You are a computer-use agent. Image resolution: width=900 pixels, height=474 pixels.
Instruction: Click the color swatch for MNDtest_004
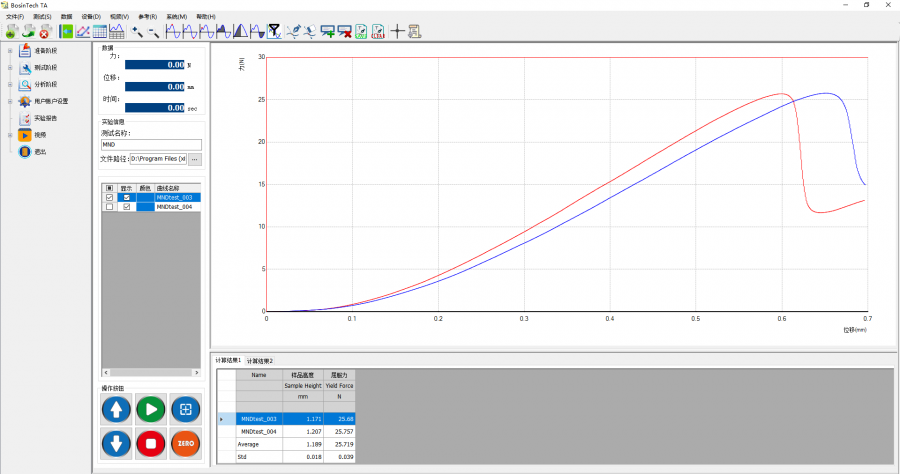coord(146,207)
